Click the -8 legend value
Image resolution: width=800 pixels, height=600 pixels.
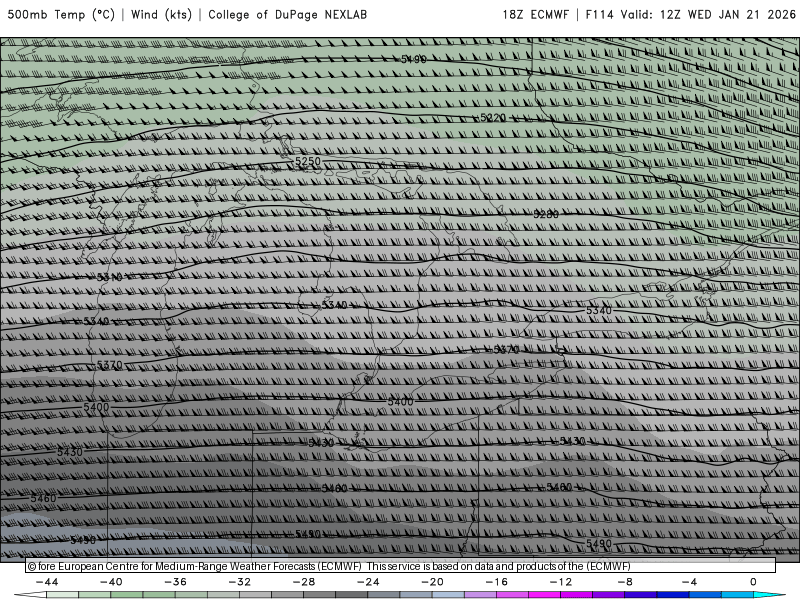(625, 582)
